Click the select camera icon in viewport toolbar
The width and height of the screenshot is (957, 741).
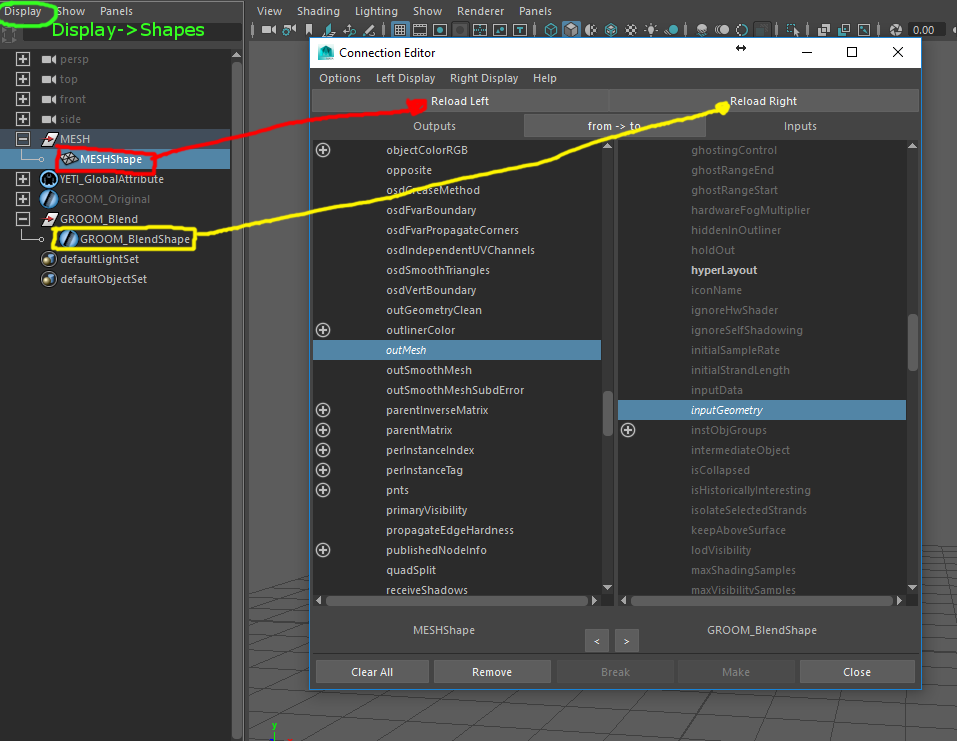[268, 30]
